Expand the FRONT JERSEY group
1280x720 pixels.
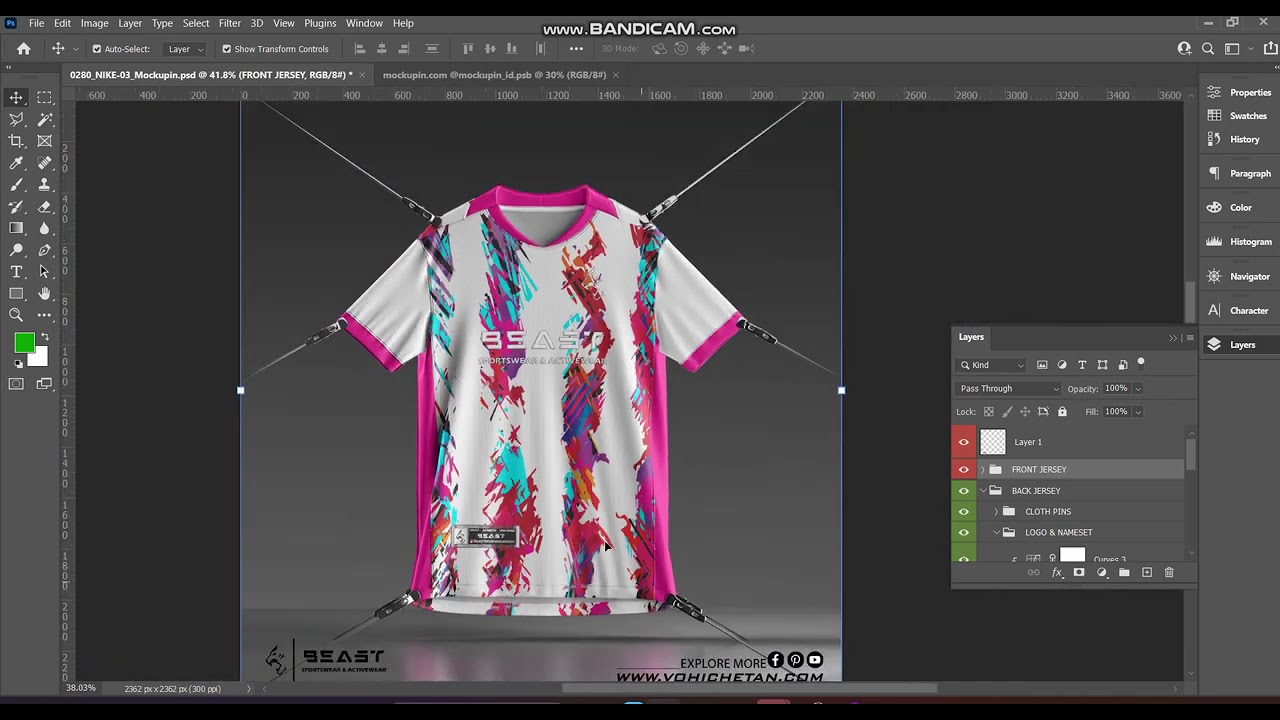pos(983,469)
